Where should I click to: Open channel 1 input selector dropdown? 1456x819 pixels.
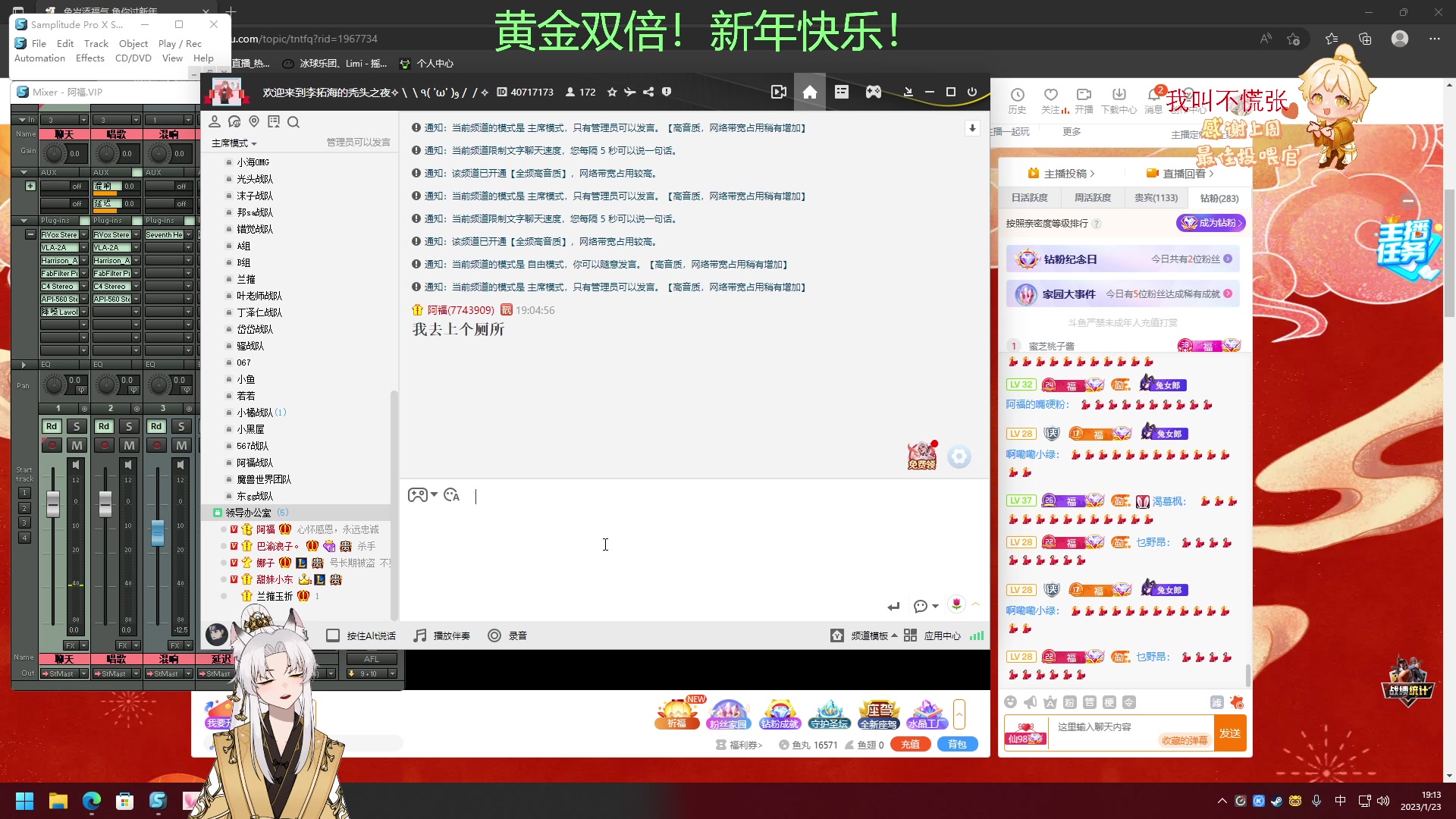[x=83, y=120]
